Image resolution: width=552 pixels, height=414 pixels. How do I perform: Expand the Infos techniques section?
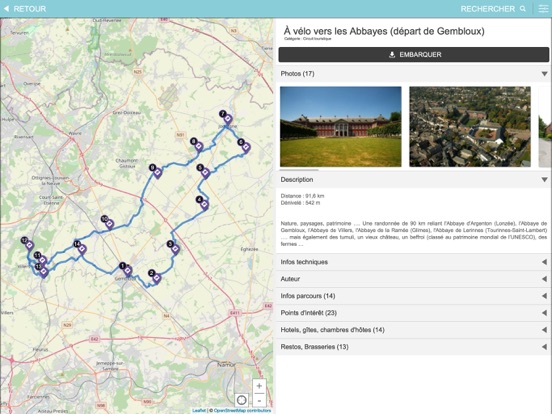point(414,262)
